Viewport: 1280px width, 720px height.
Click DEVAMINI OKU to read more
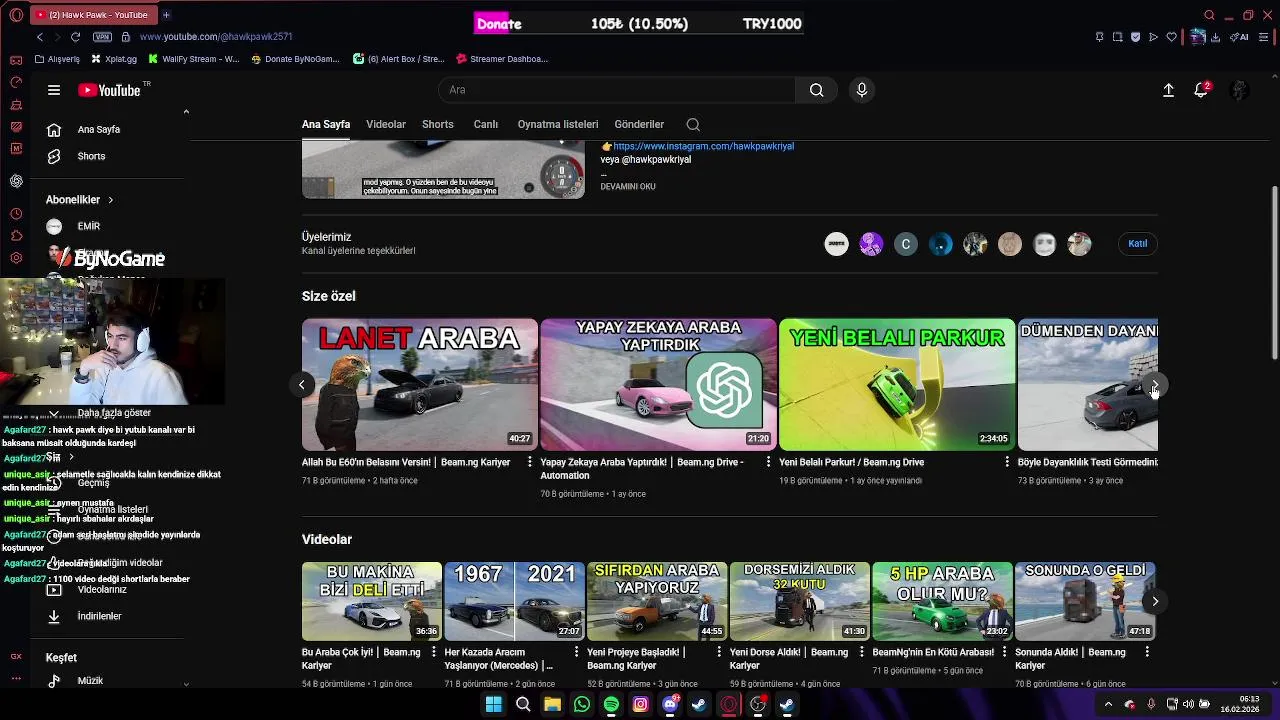tap(628, 187)
